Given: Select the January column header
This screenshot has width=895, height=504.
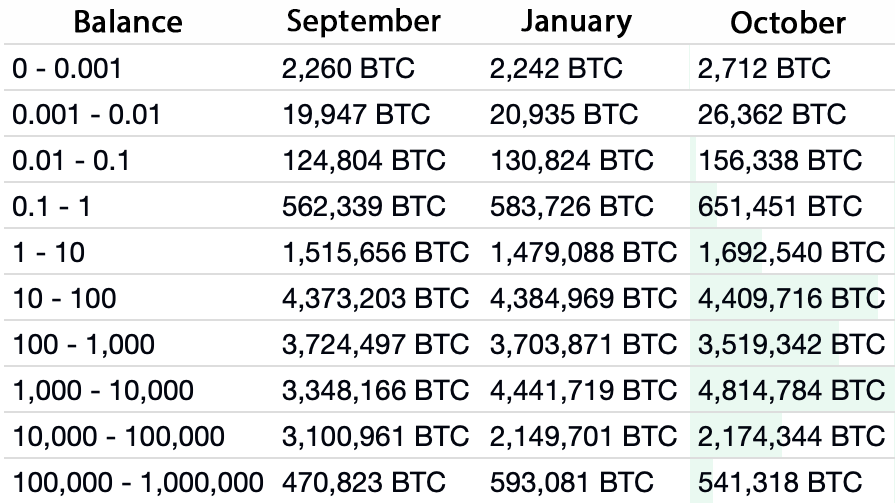Looking at the screenshot, I should click(x=576, y=22).
